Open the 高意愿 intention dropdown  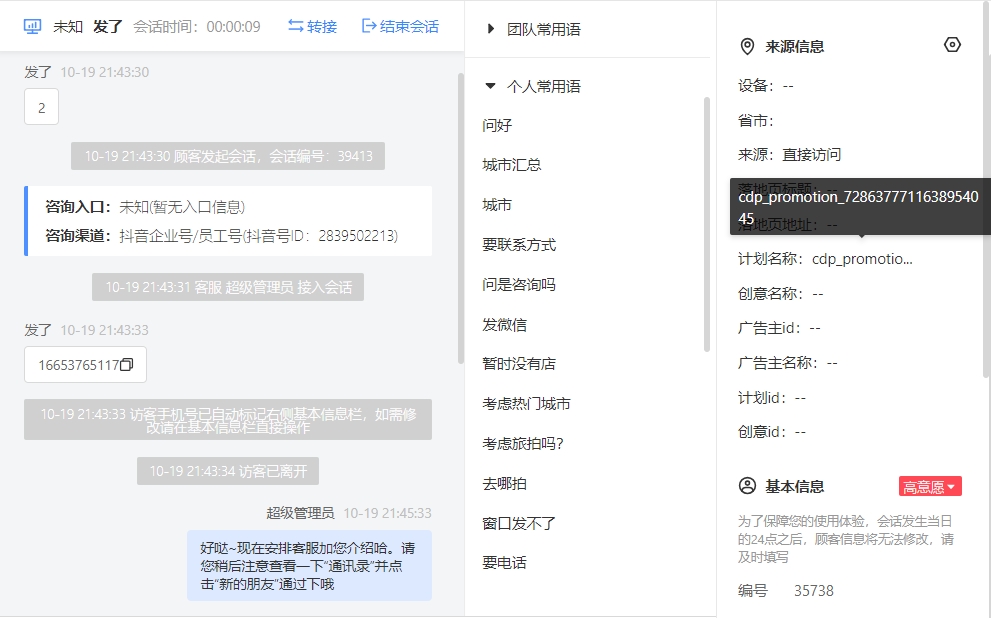point(930,487)
